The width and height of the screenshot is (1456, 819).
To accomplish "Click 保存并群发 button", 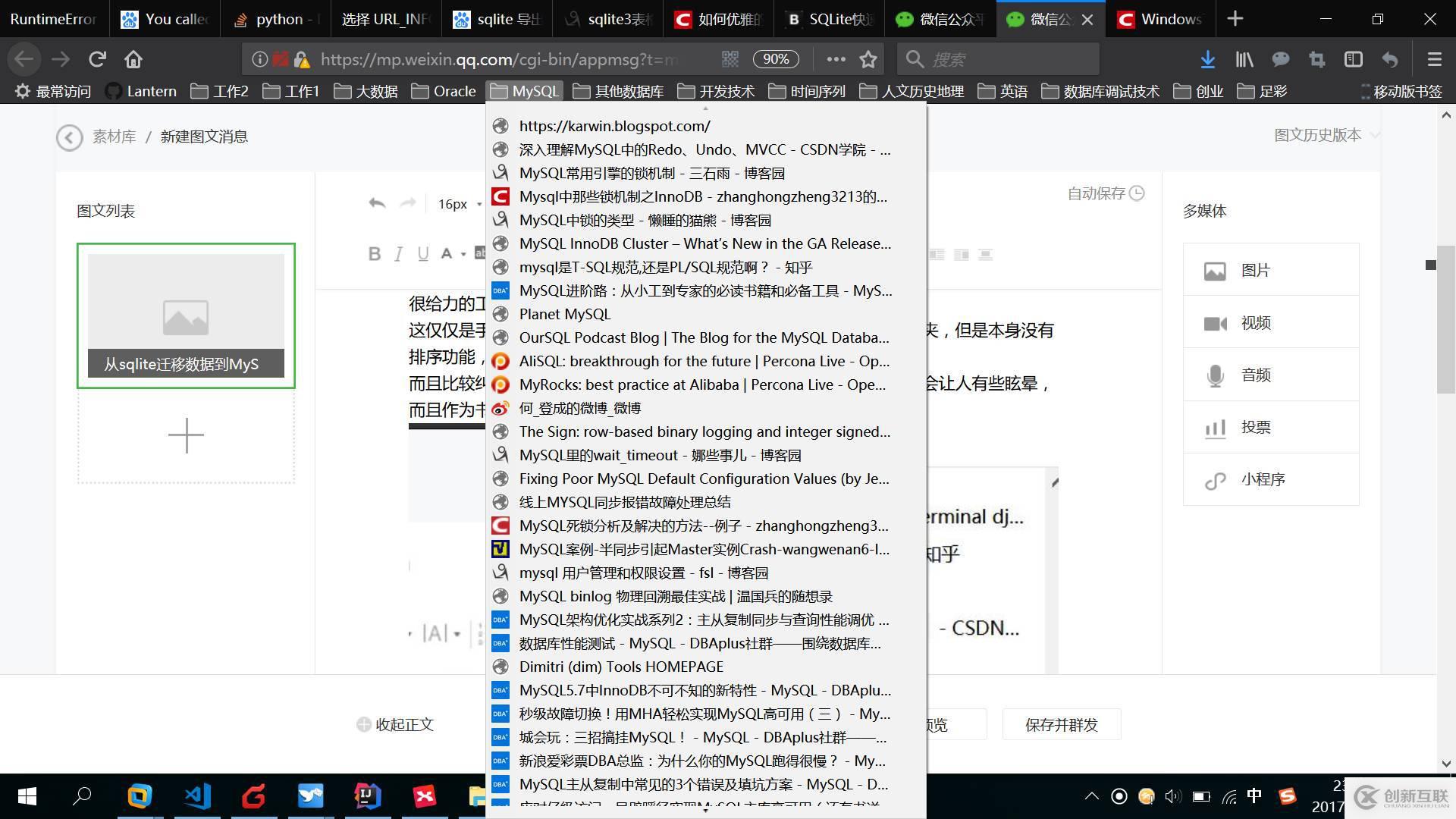I will point(1061,725).
